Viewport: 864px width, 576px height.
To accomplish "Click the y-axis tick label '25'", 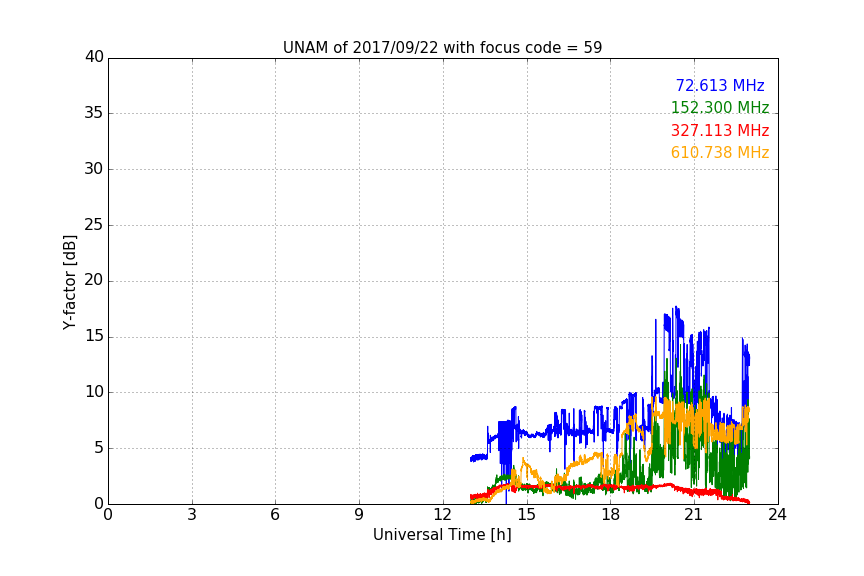I will pyautogui.click(x=94, y=225).
